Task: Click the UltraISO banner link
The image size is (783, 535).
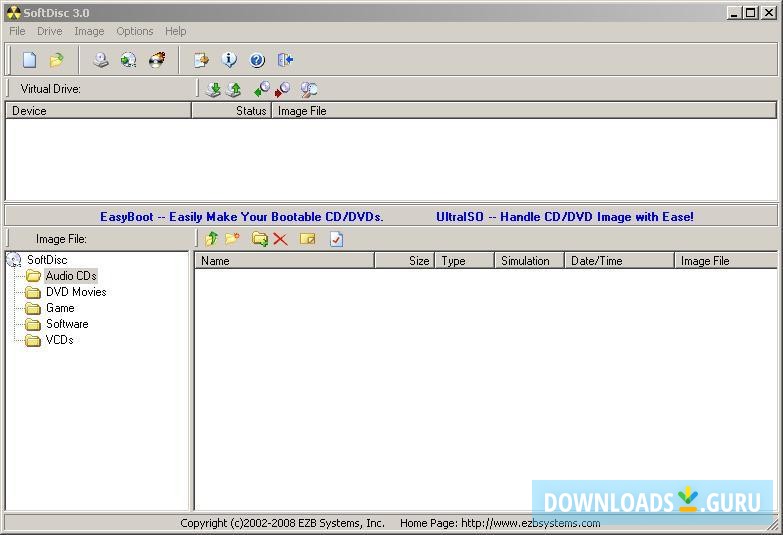Action: click(565, 217)
